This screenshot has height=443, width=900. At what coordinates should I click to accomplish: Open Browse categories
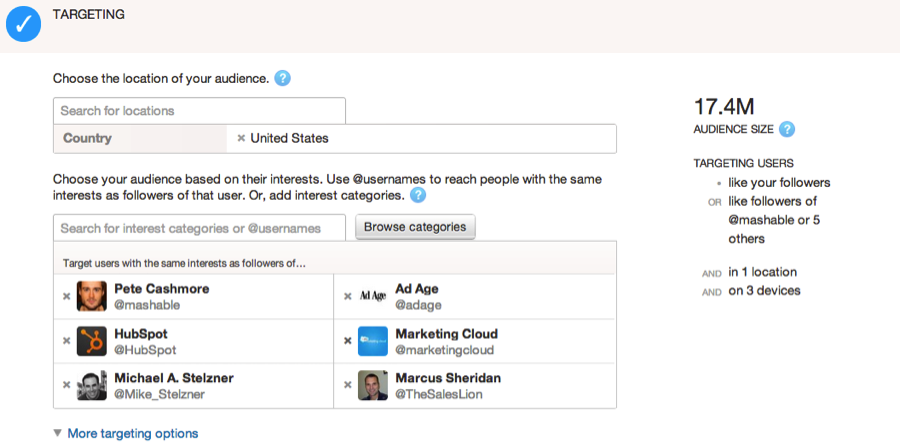pos(415,227)
